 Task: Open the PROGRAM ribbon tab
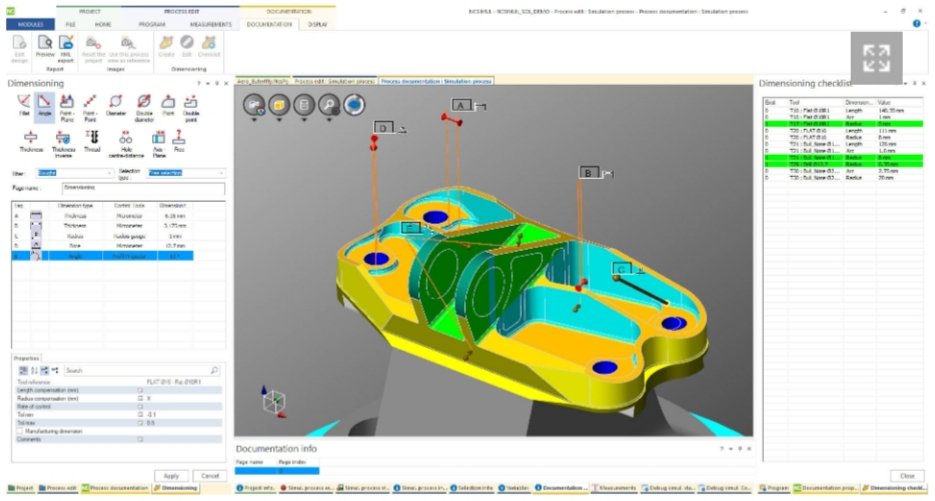151,24
